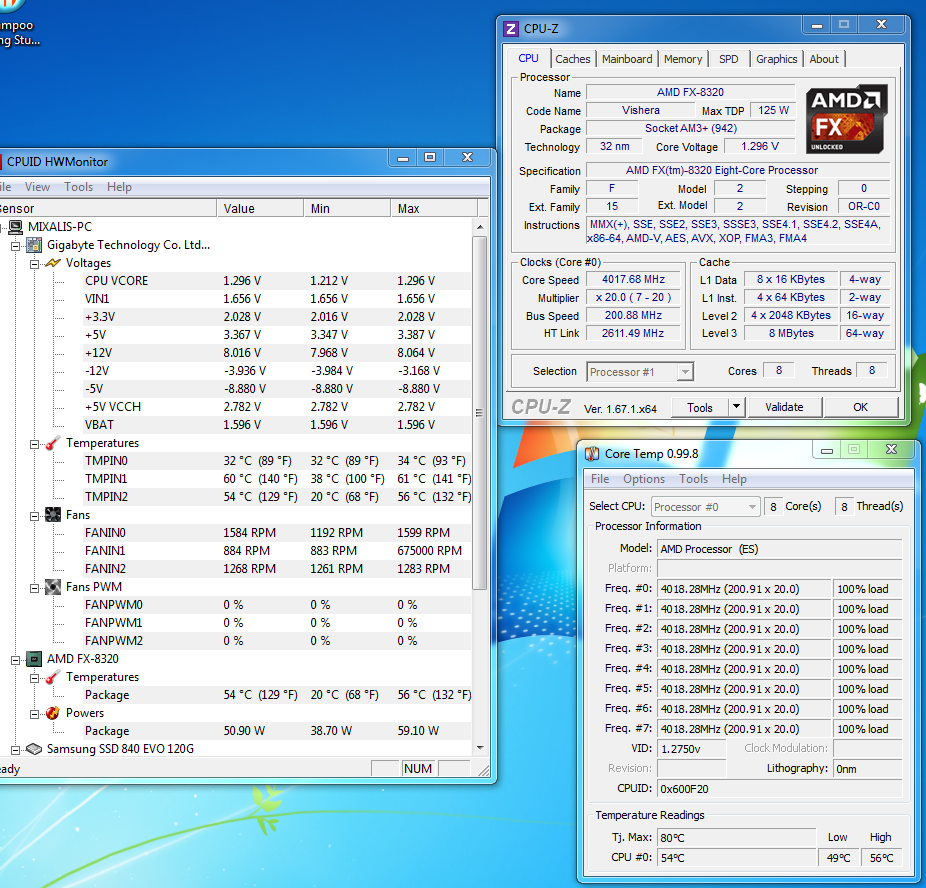926x888 pixels.
Task: Click the HWMonitor vertical scrollbar thumb
Action: coord(480,413)
